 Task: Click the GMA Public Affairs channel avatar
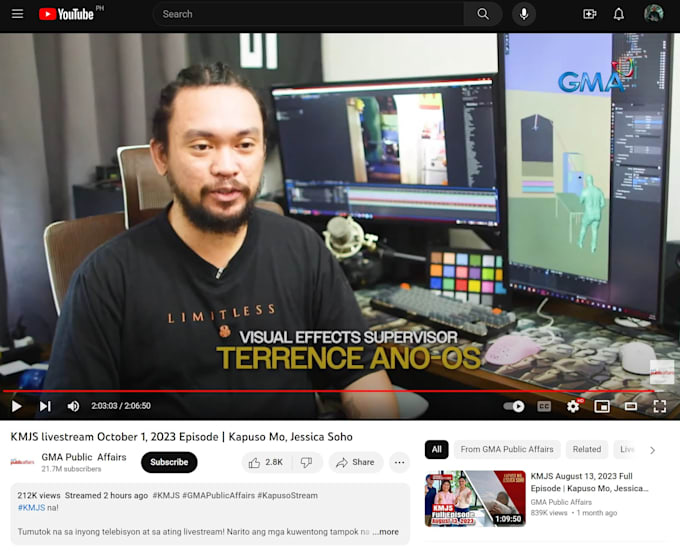22,462
